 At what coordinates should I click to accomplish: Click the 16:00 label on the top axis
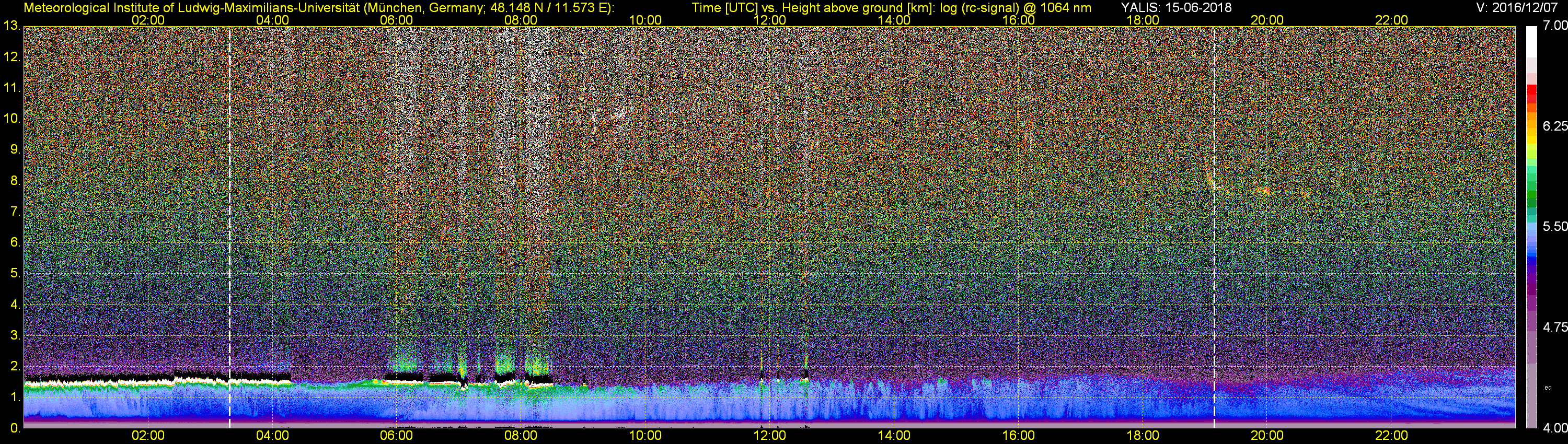(1018, 20)
